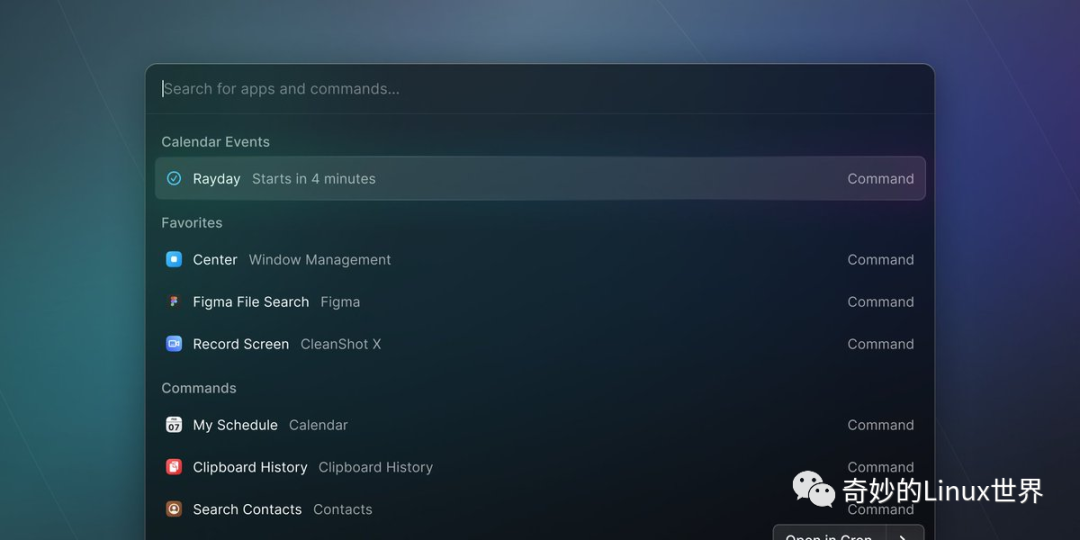
Task: Expand the actions chevron beside Open in Cron
Action: [x=904, y=534]
